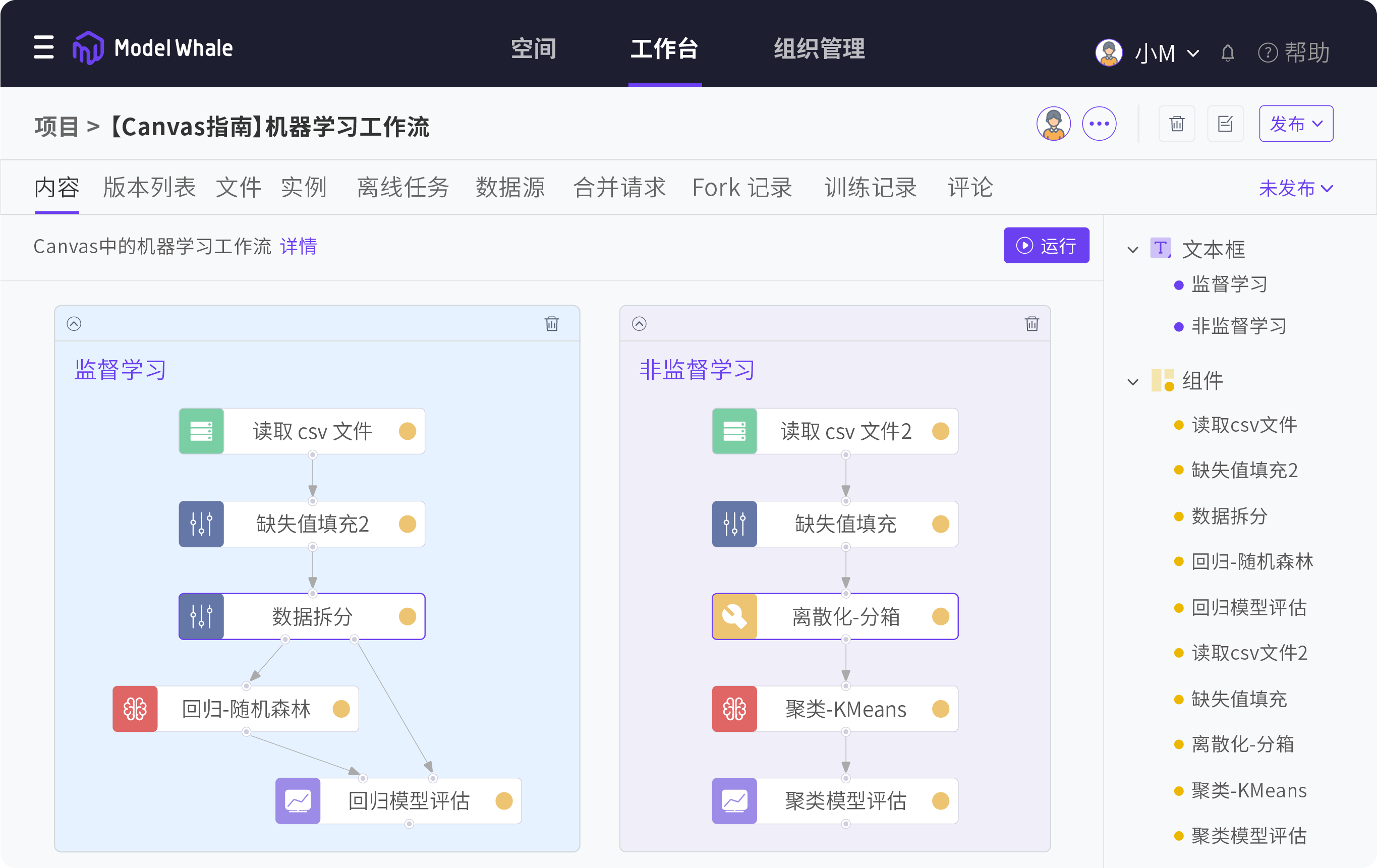
Task: Click the green 读取 csv 文件 node icon
Action: [201, 431]
